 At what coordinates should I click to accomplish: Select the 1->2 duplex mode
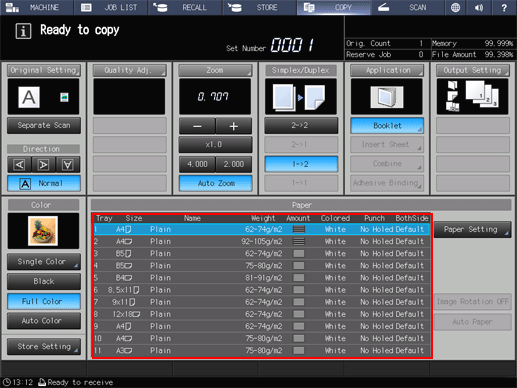click(x=301, y=164)
